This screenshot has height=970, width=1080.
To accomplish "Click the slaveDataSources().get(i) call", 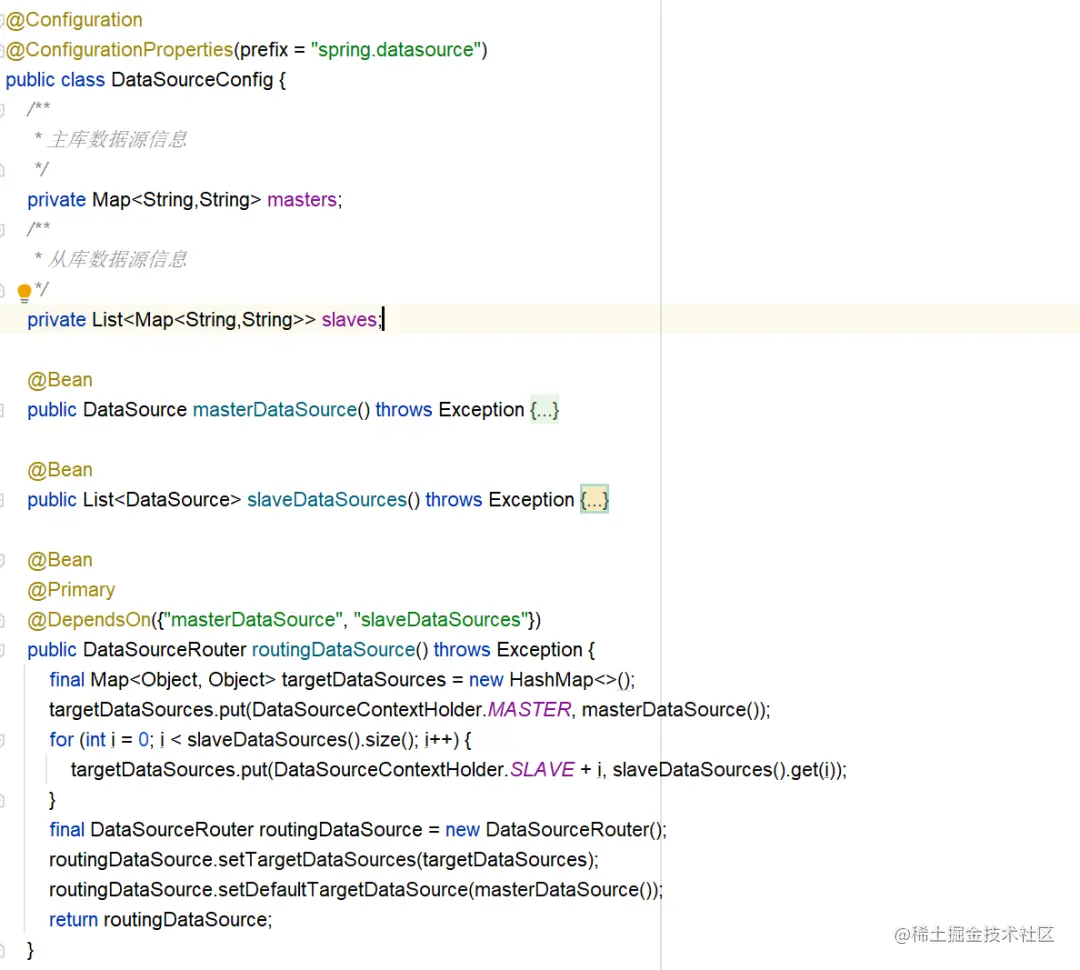I will tap(726, 770).
